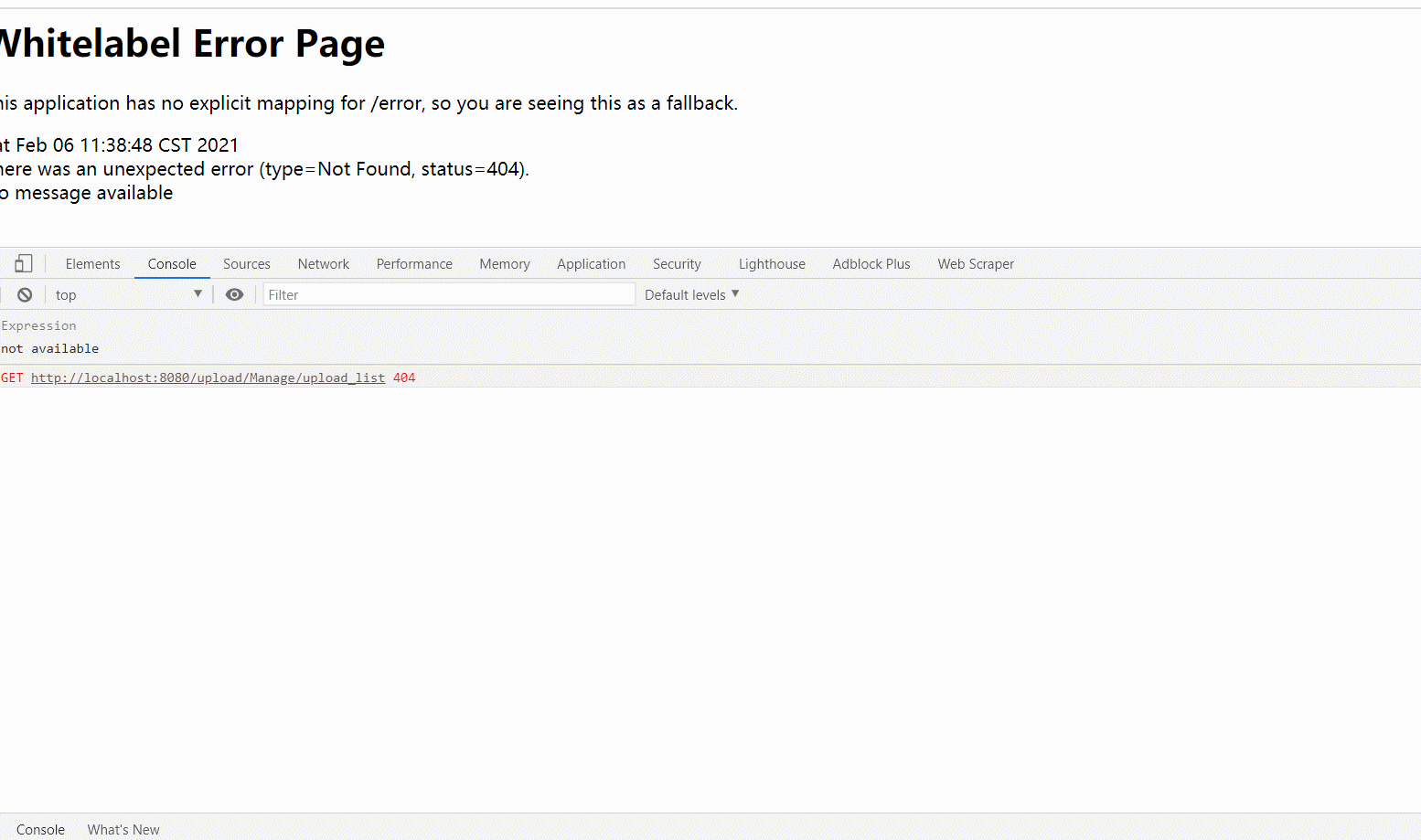1421x840 pixels.
Task: Switch to the Elements tab
Action: pos(92,263)
